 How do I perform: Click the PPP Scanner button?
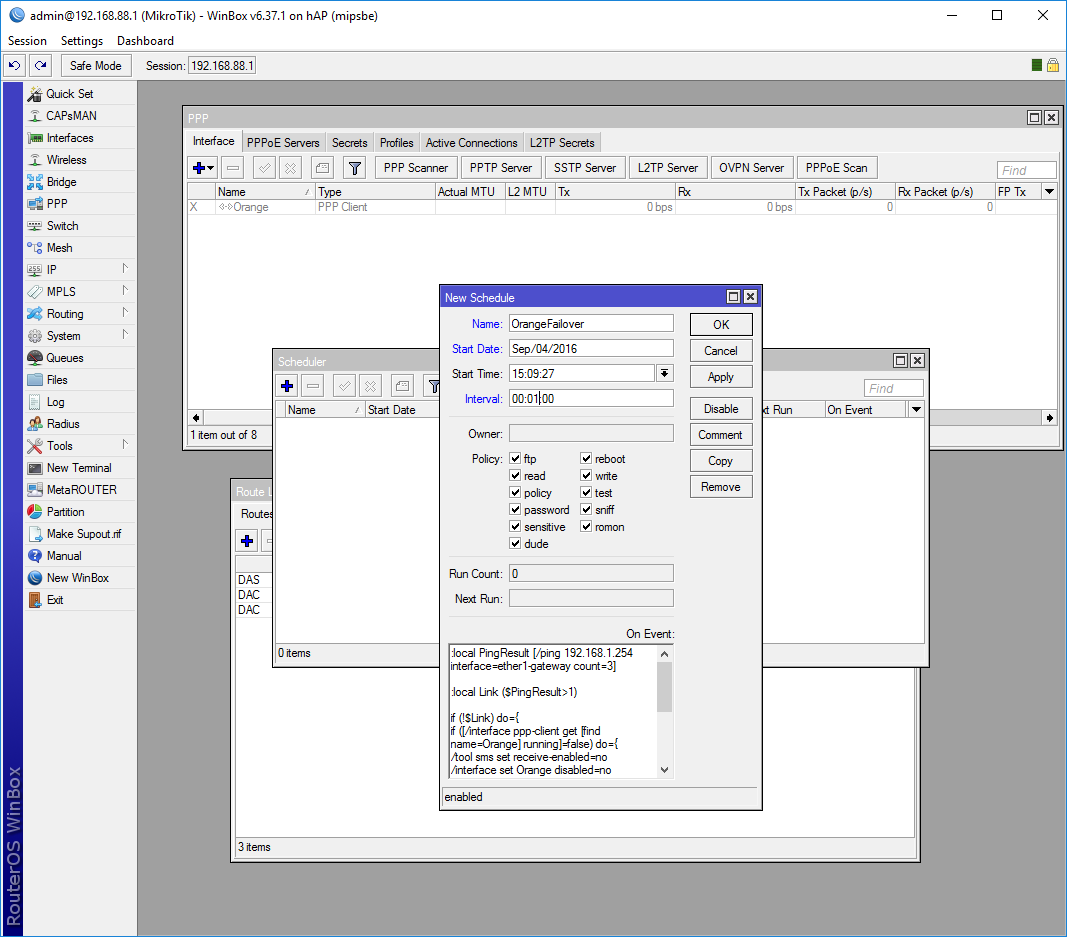pos(416,167)
